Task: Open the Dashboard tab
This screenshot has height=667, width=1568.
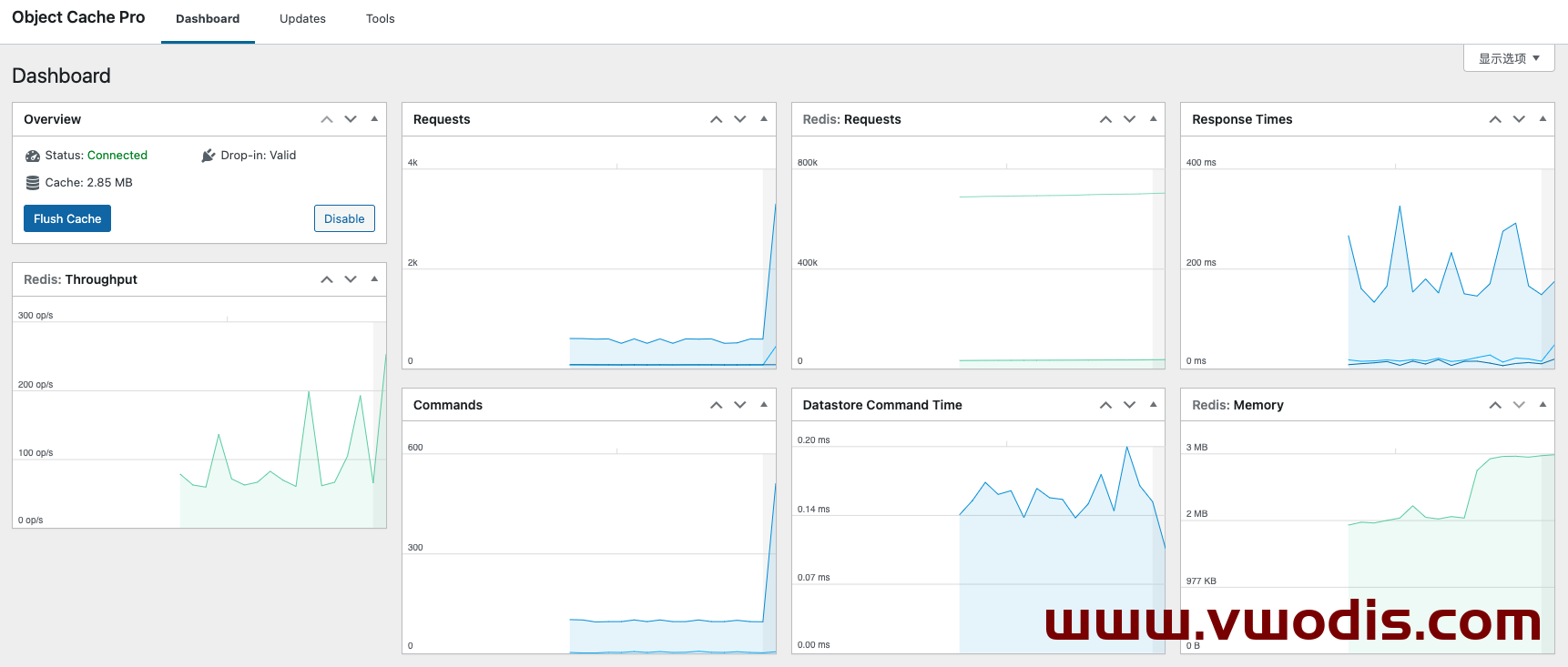Action: (208, 19)
